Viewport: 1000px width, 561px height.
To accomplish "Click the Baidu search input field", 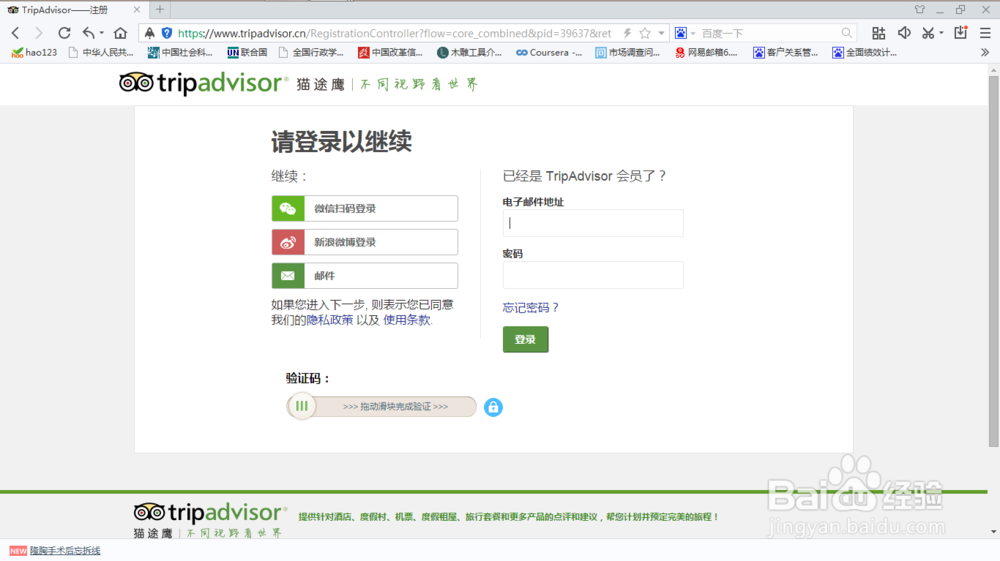I will (768, 33).
